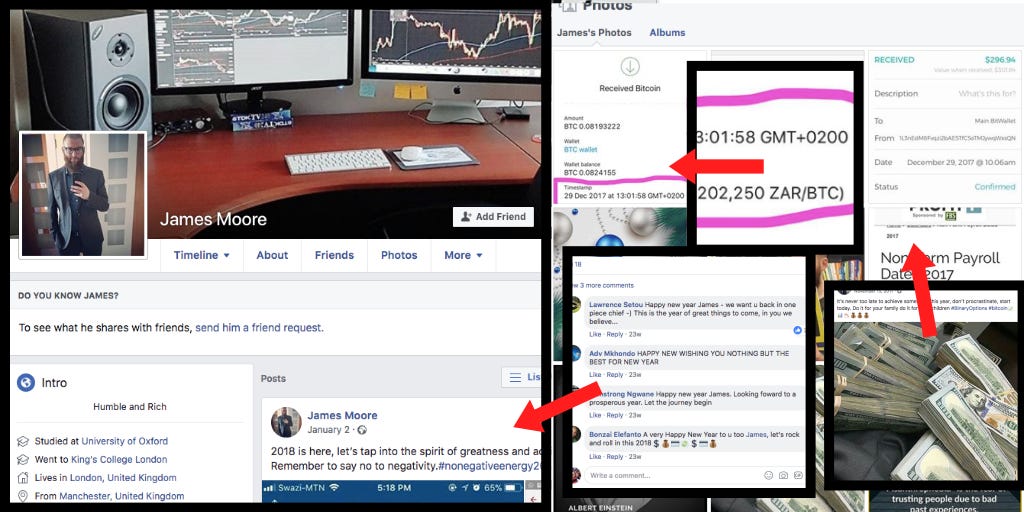Expand the More tab dropdown
The height and width of the screenshot is (512, 1024).
(x=463, y=255)
